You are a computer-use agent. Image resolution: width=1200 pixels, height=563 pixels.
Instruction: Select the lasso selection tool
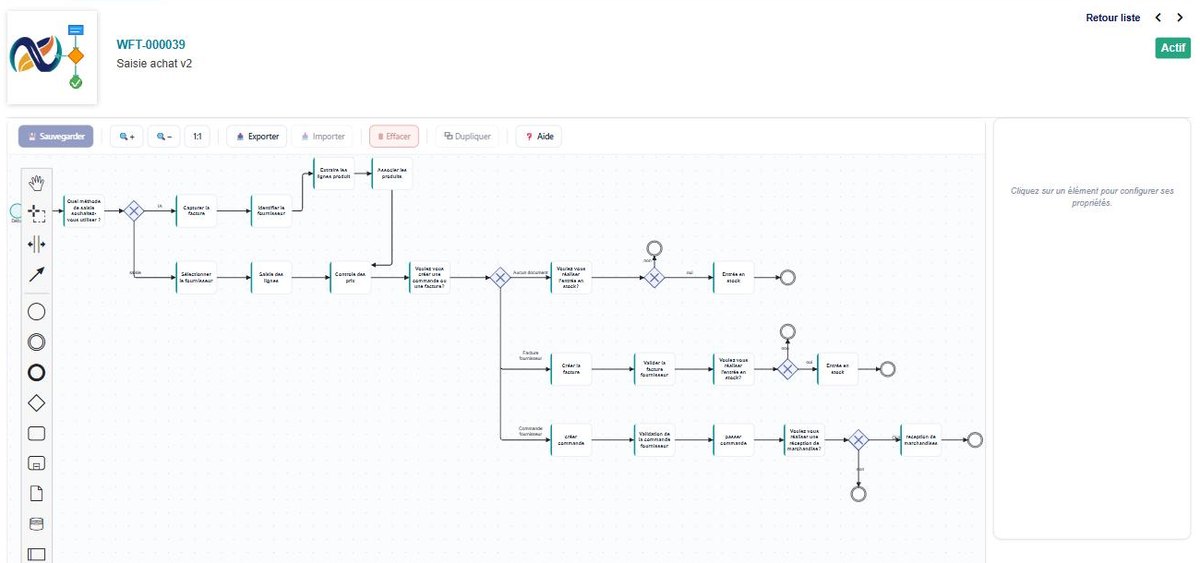pyautogui.click(x=37, y=212)
